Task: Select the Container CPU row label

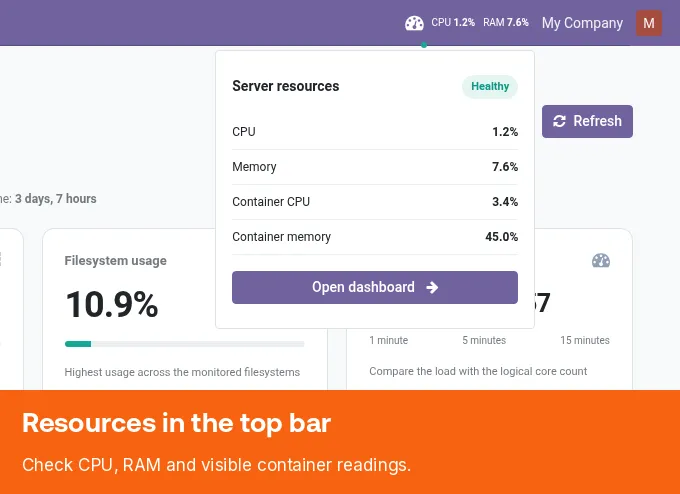Action: click(271, 202)
